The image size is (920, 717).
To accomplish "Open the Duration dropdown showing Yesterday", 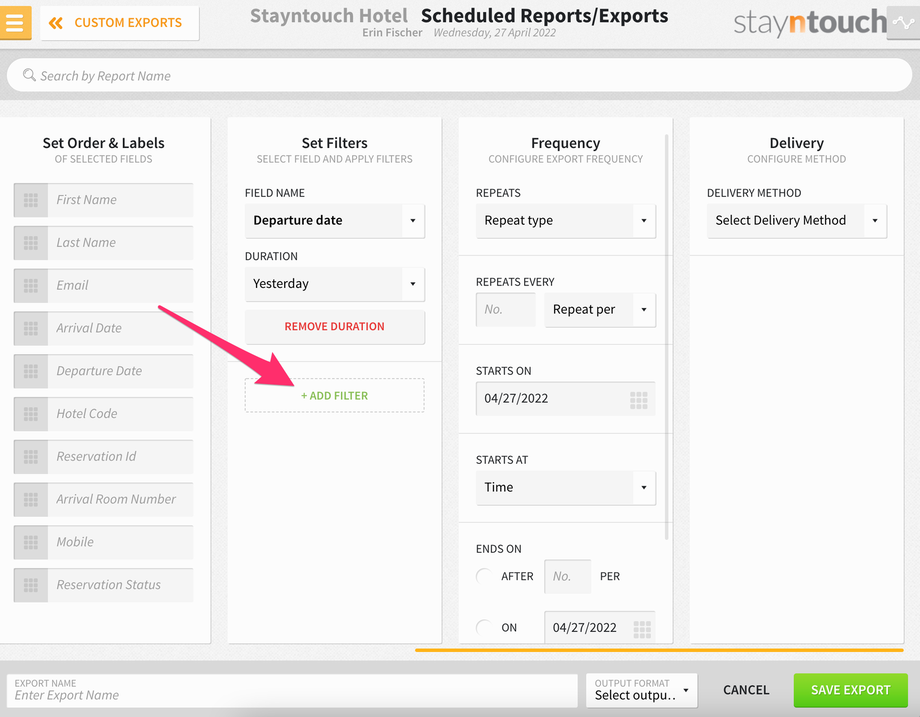I will (334, 284).
